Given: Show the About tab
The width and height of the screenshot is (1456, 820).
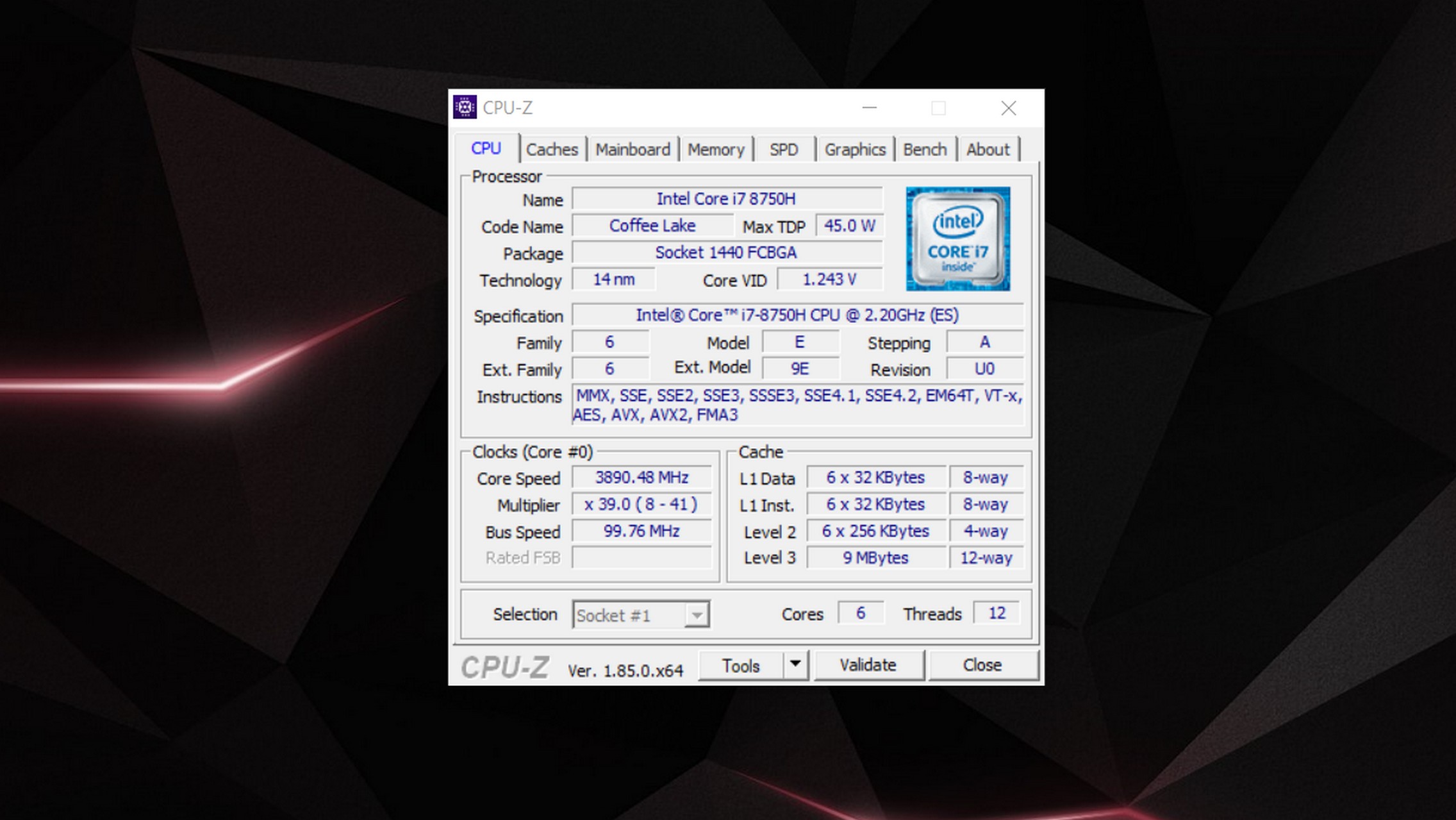Looking at the screenshot, I should coord(988,149).
